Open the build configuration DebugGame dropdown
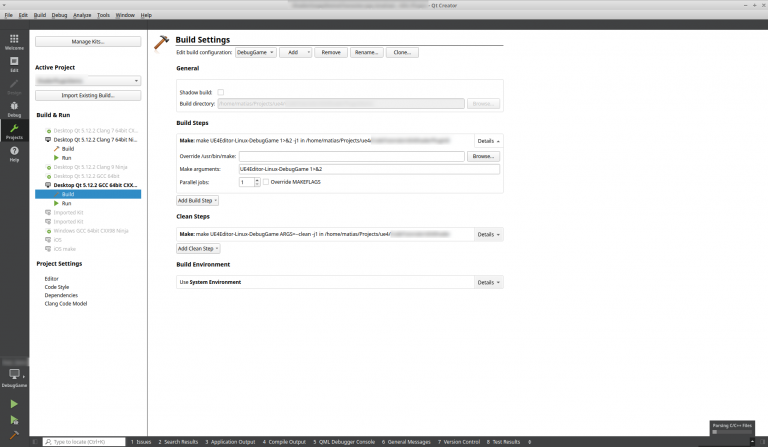The image size is (768, 447). 256,52
